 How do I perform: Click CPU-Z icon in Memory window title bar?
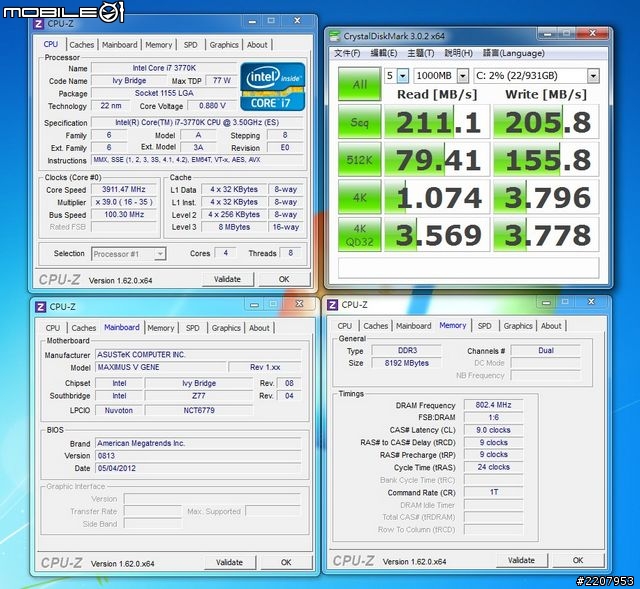[x=333, y=305]
